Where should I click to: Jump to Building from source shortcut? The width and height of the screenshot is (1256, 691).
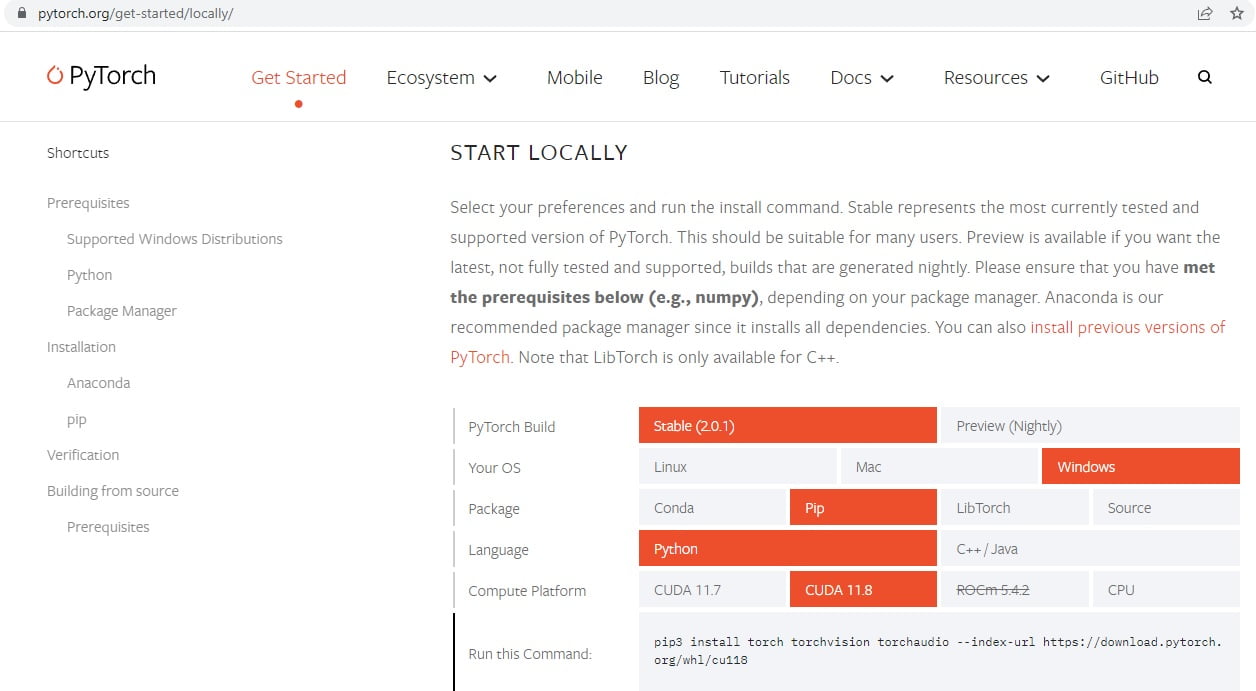113,491
